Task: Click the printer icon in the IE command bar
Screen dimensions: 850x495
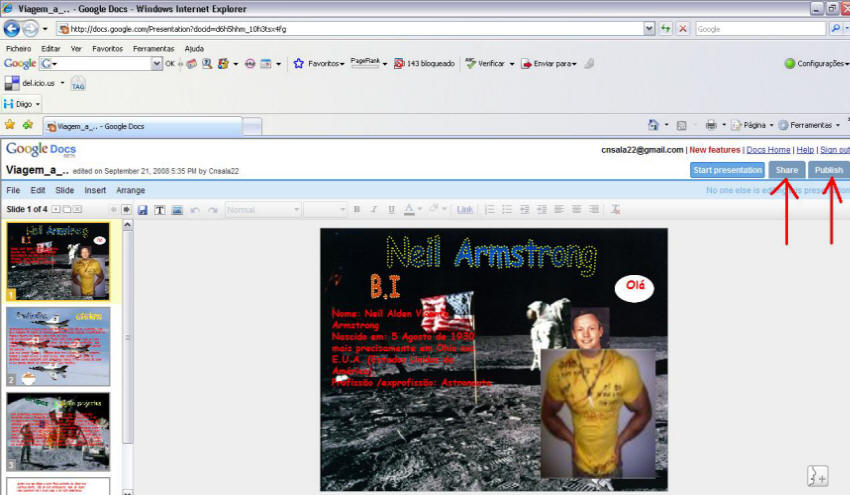Action: coord(711,125)
